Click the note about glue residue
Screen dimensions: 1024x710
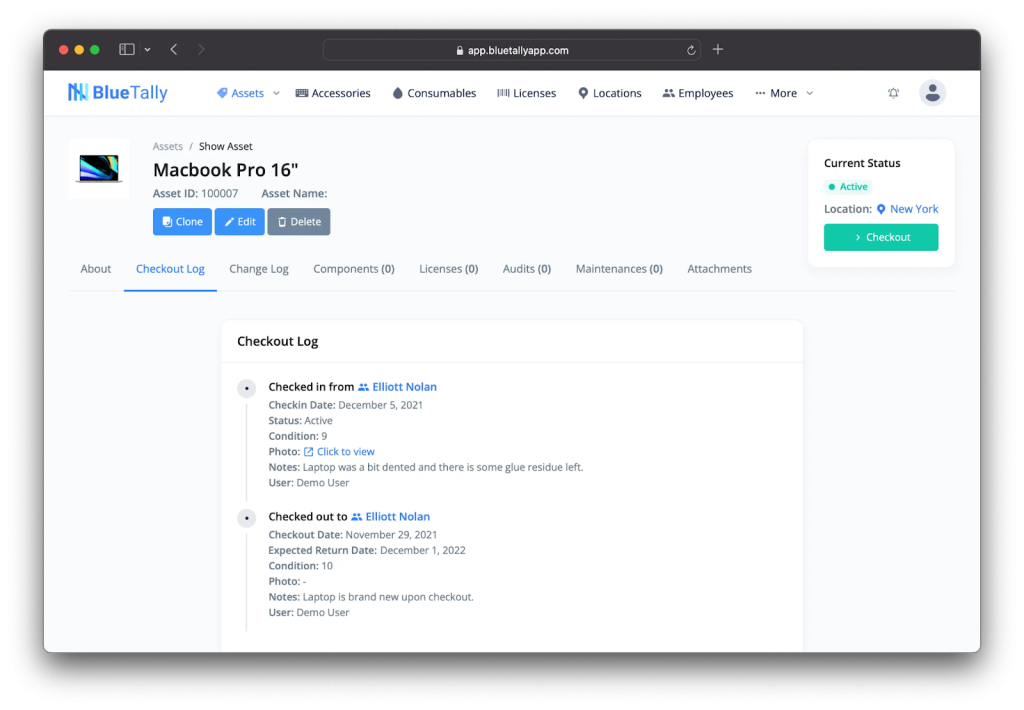(x=426, y=468)
